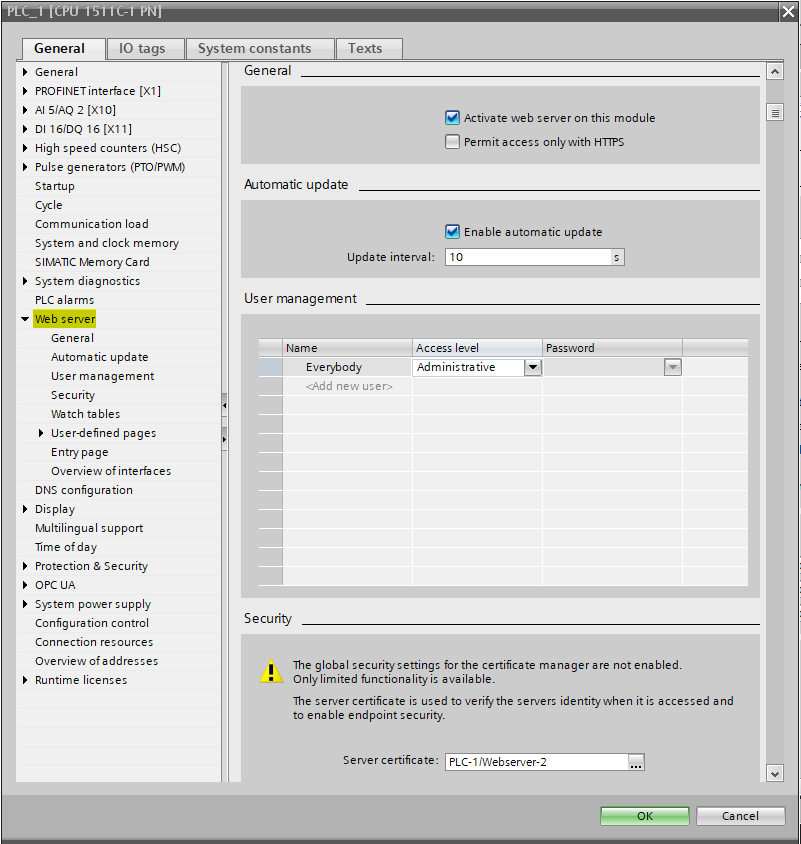This screenshot has height=844, width=801.
Task: Enable Permit access only with HTTPS
Action: pos(453,142)
